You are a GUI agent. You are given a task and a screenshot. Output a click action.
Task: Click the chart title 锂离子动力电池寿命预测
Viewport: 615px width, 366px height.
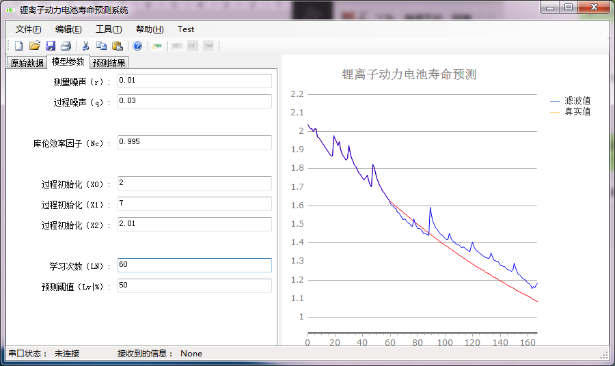(409, 75)
